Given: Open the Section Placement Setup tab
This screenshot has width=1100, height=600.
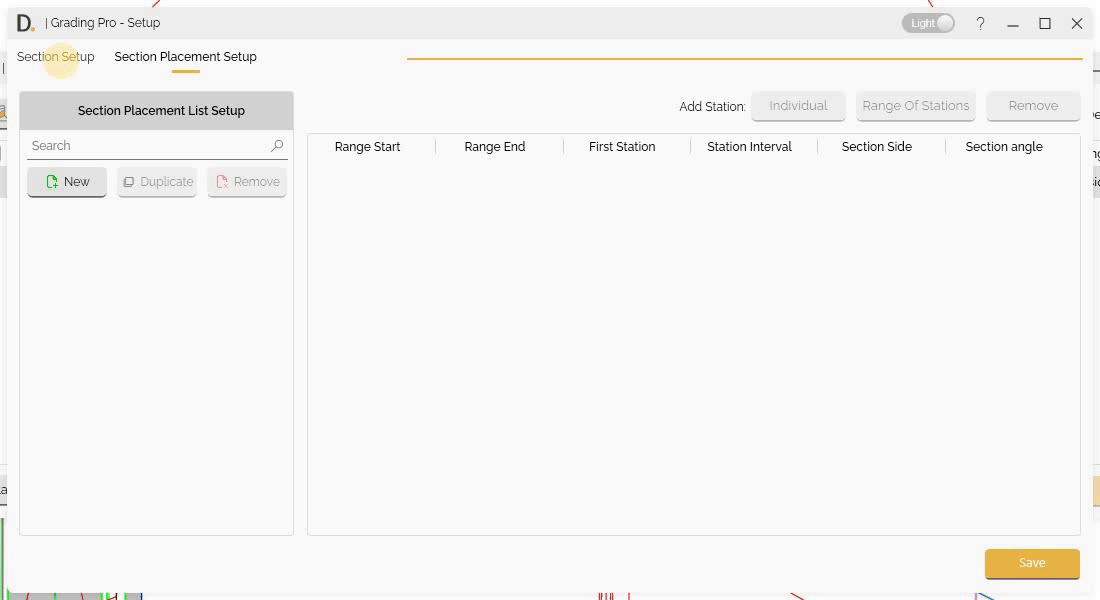Looking at the screenshot, I should pos(185,57).
